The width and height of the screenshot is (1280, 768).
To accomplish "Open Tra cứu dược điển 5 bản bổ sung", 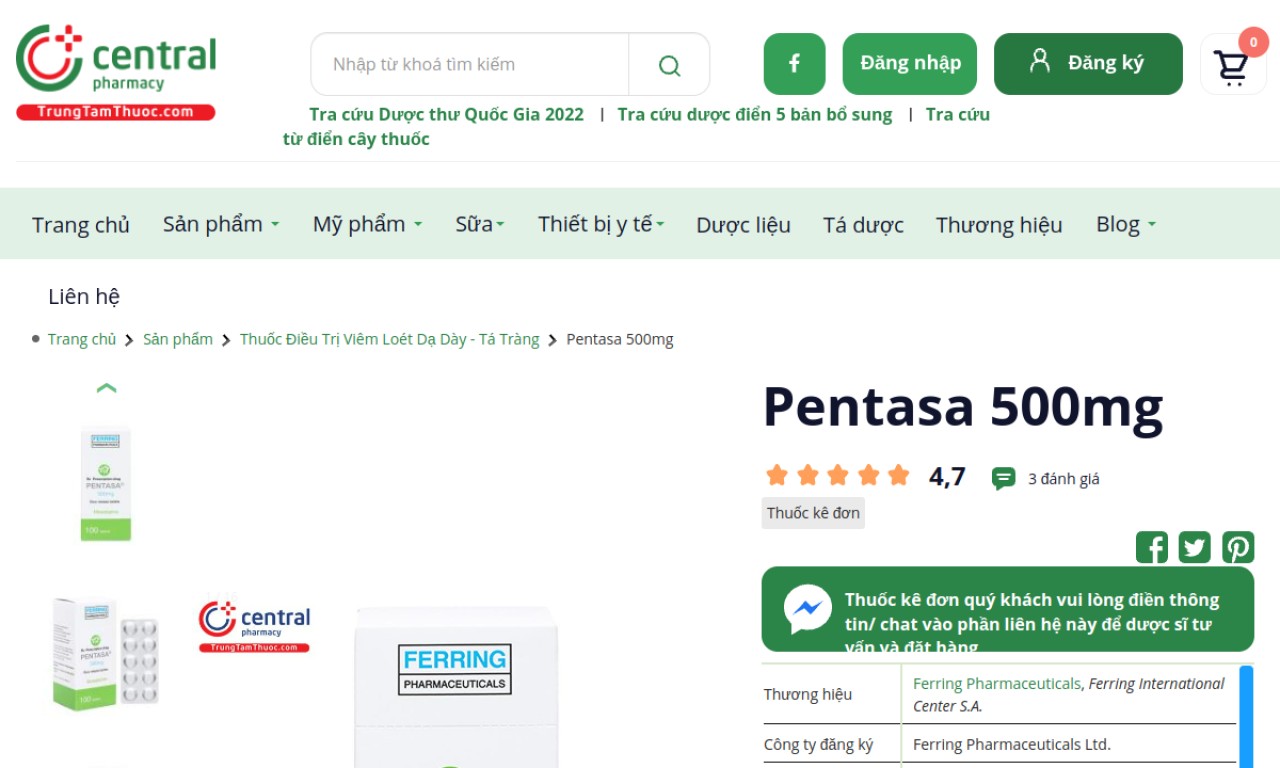I will (x=755, y=114).
